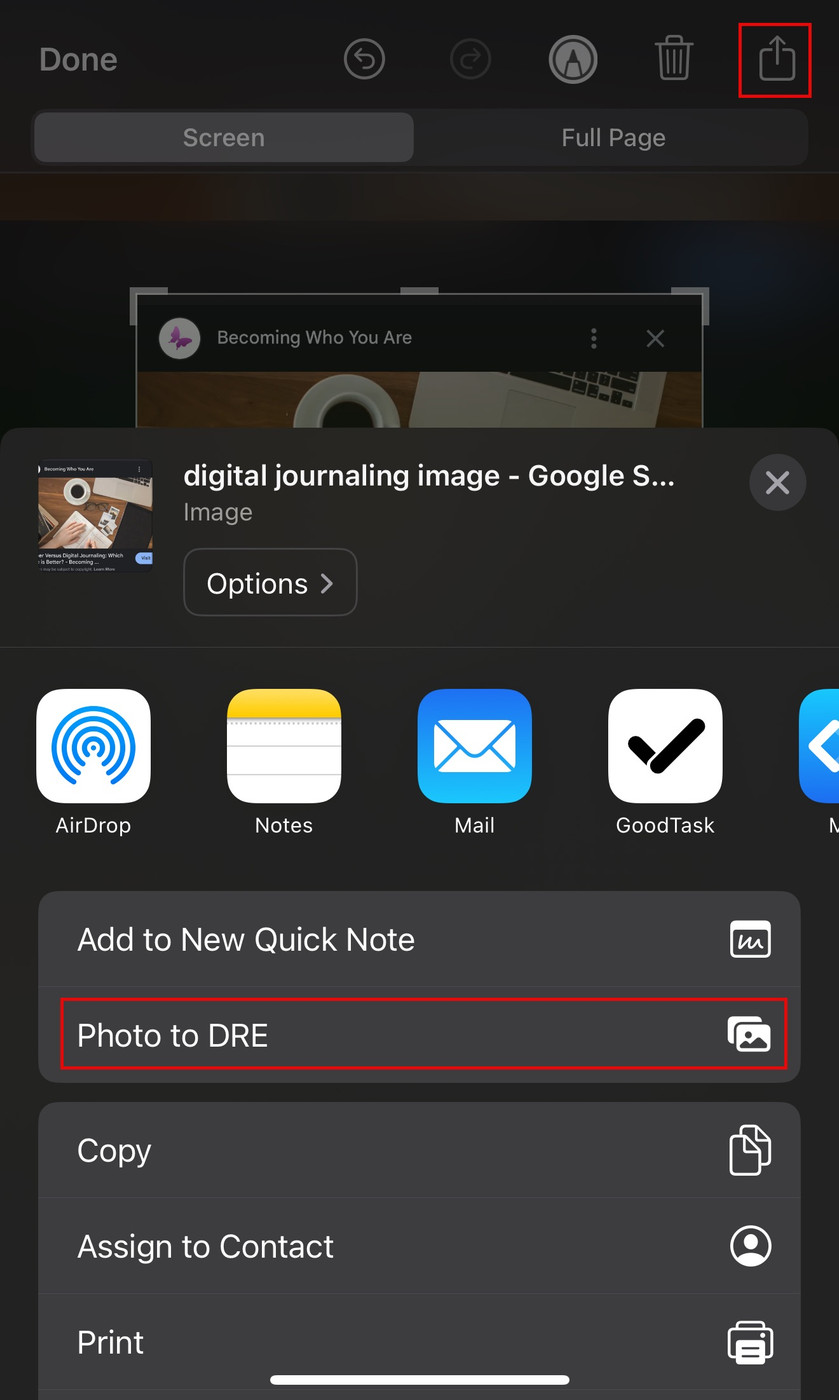This screenshot has width=839, height=1400.
Task: Select Assign to Contact action
Action: (419, 1246)
